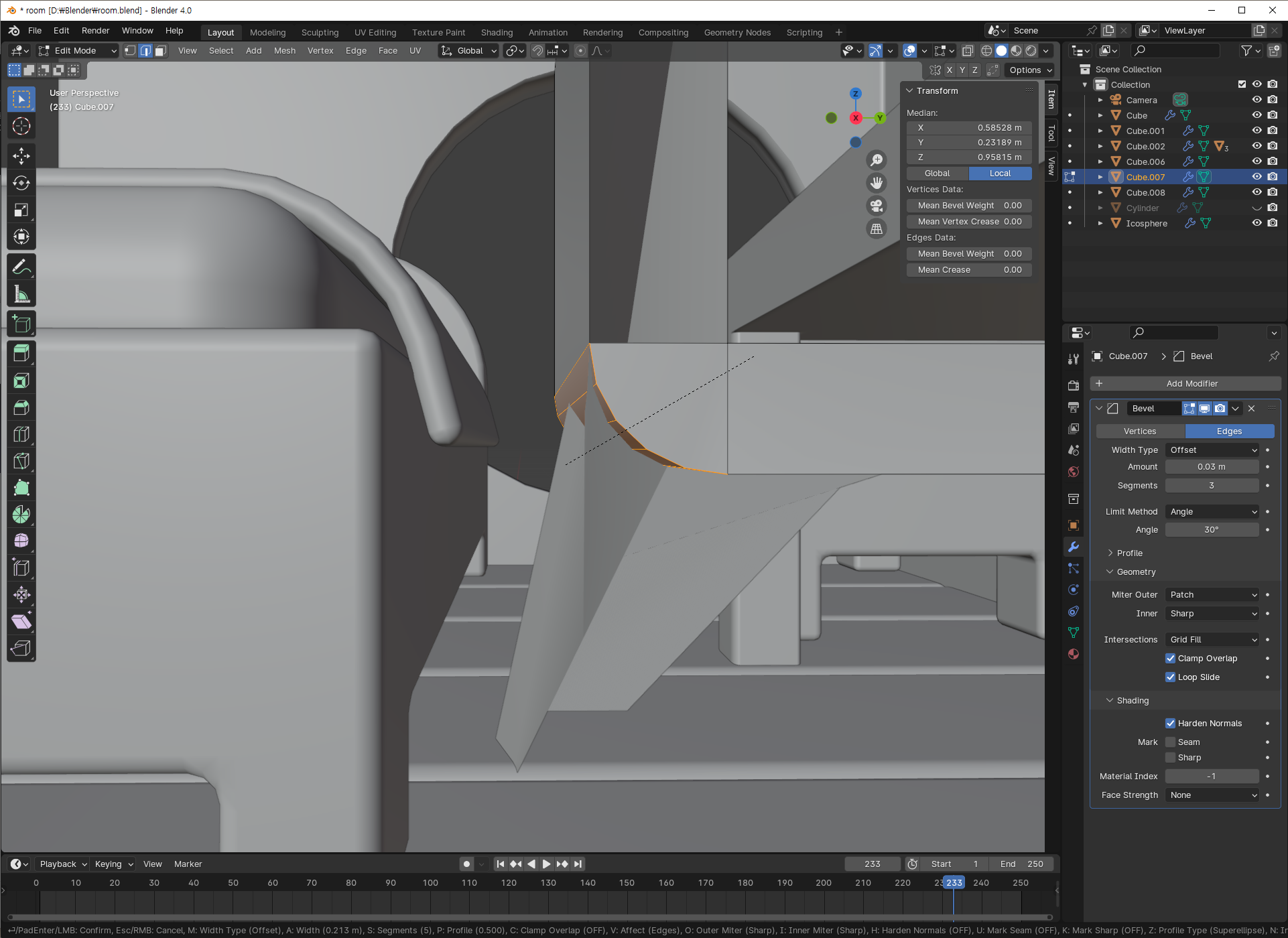Viewport: 1288px width, 938px height.
Task: Select the Bevel tool in toolbar
Action: pyautogui.click(x=21, y=407)
